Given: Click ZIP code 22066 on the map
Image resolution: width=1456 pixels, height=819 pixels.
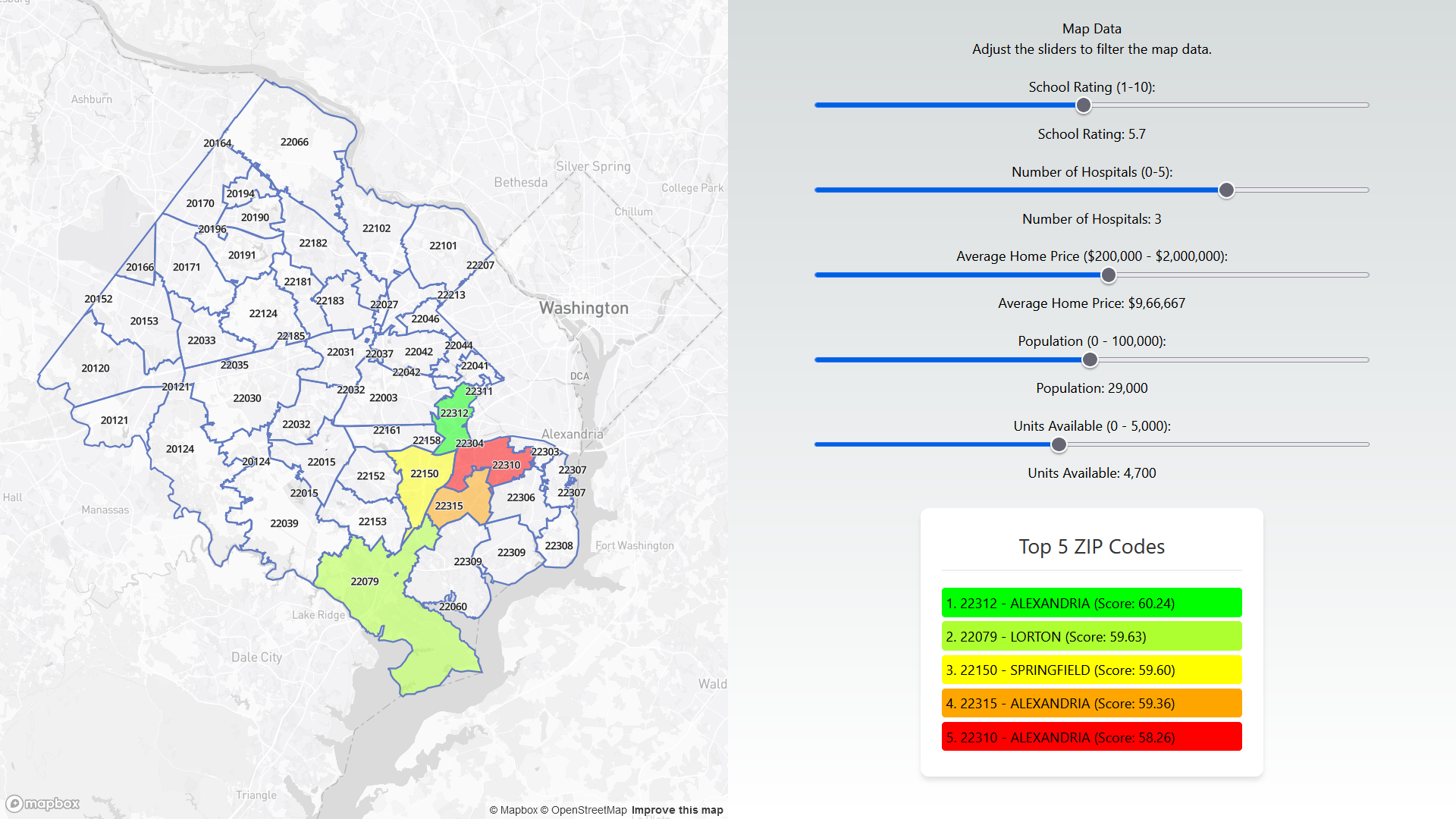Looking at the screenshot, I should pyautogui.click(x=294, y=142).
